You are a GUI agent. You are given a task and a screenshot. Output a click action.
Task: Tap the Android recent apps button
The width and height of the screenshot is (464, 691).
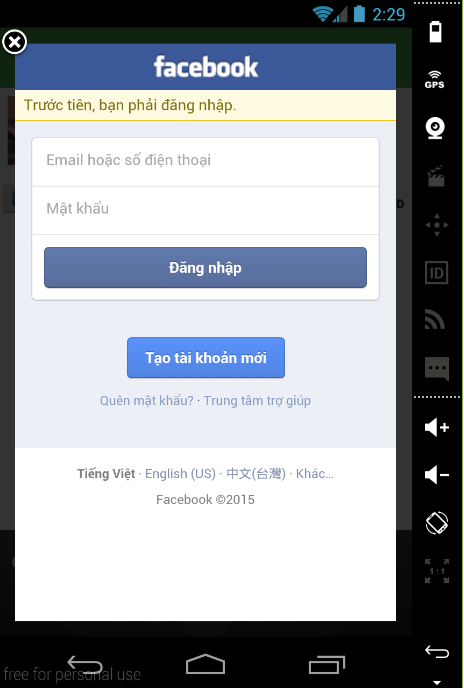(x=327, y=665)
